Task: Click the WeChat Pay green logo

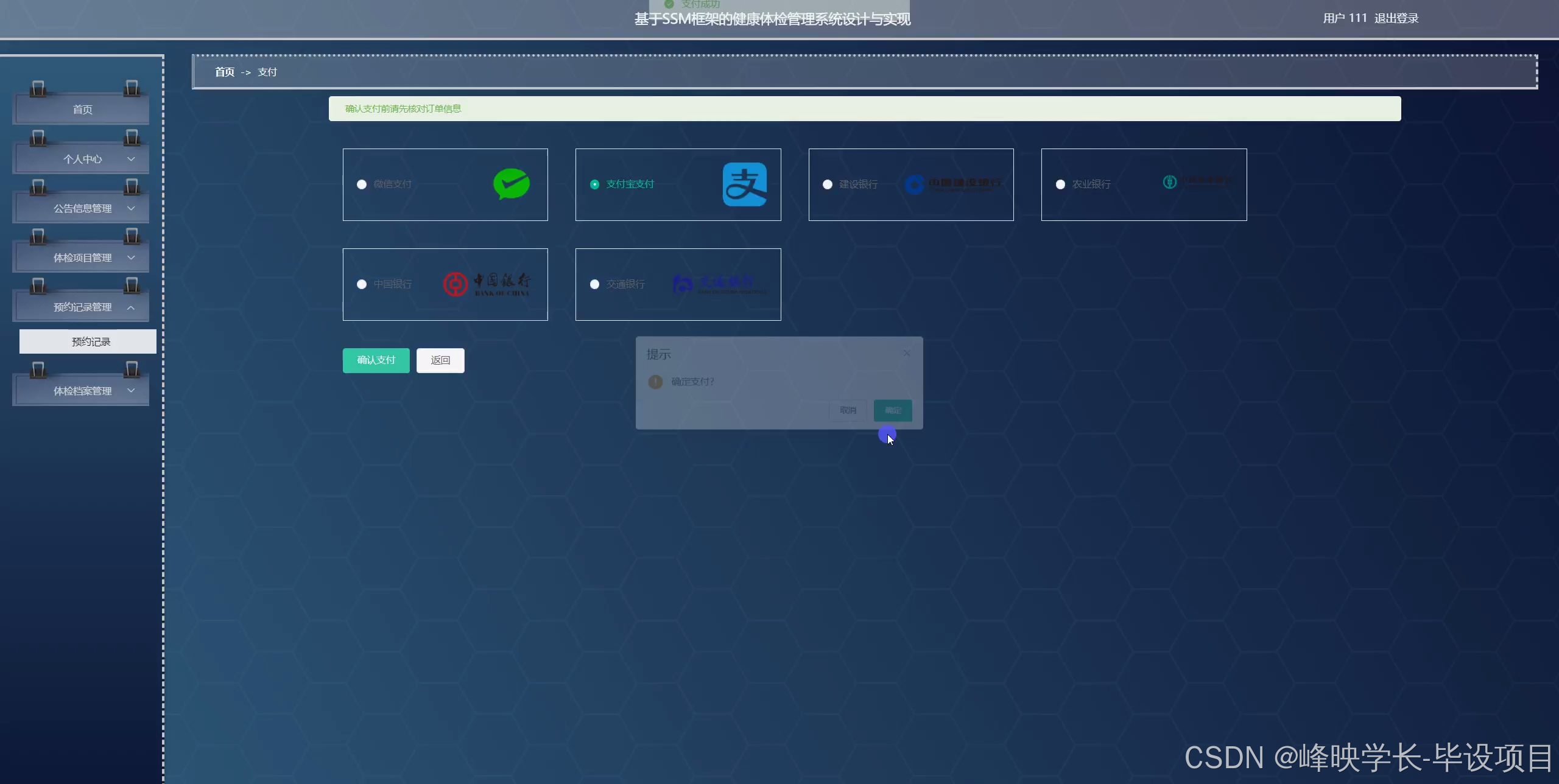Action: 511,184
